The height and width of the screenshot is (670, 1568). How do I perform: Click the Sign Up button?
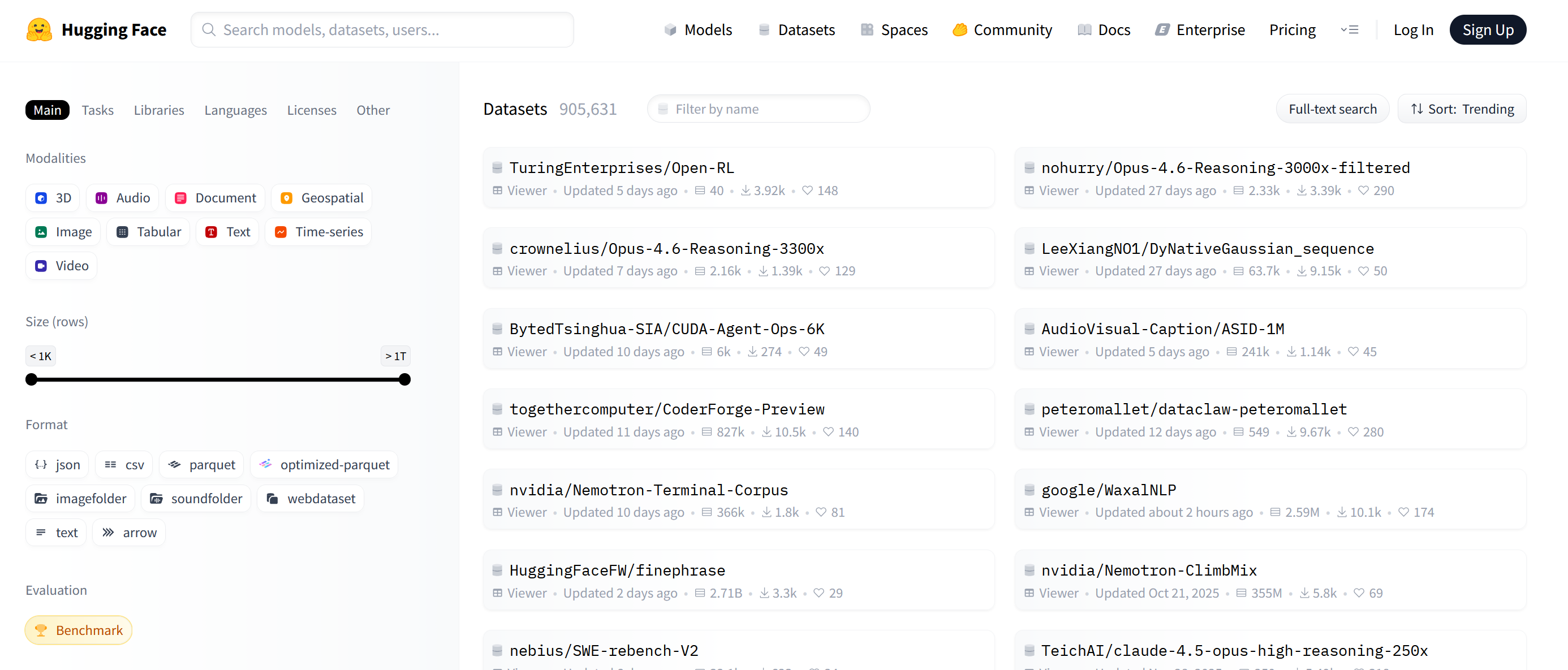pyautogui.click(x=1488, y=30)
